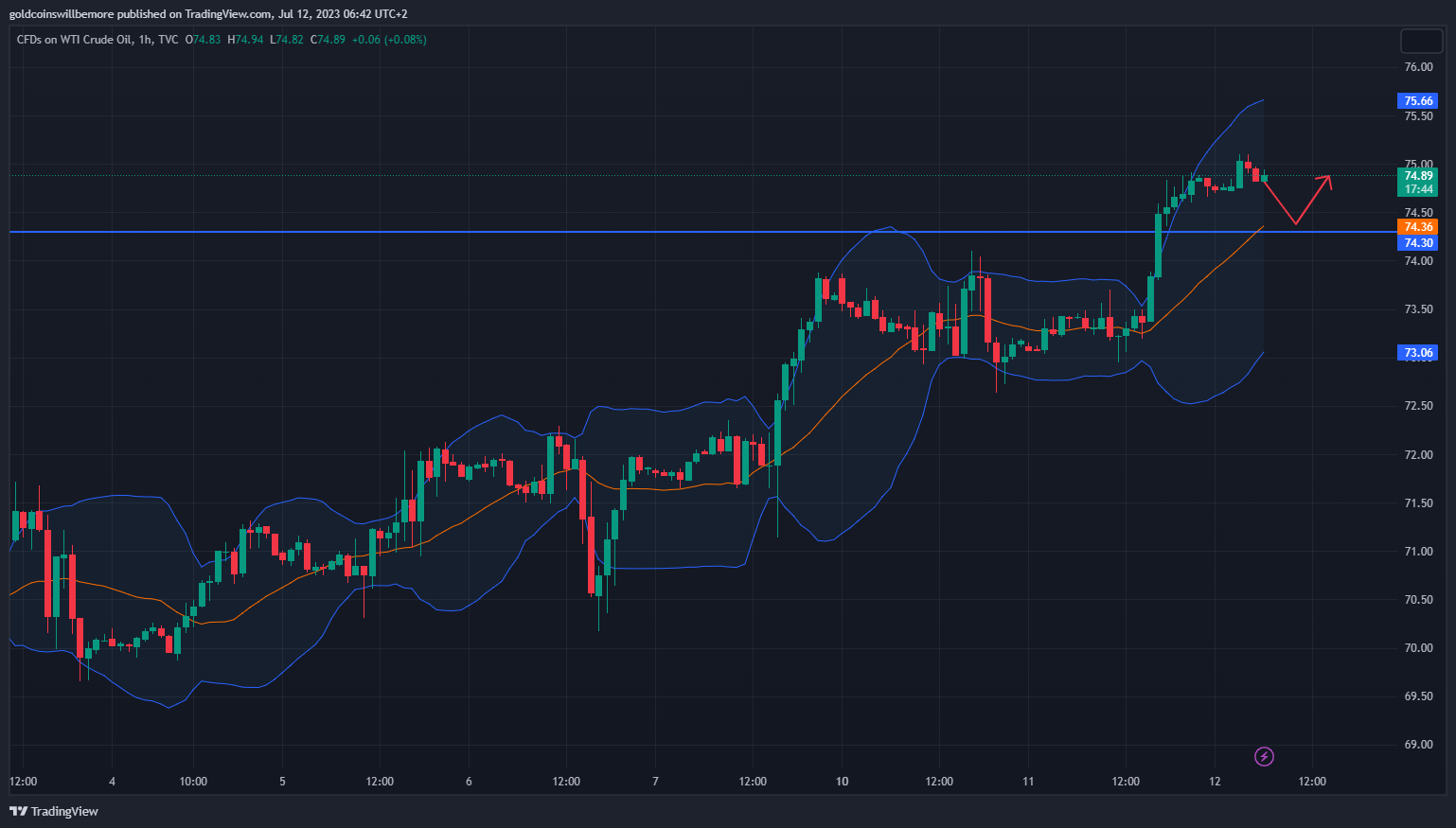Viewport: 1456px width, 828px height.
Task: Click date label '5' on time axis
Action: [282, 782]
